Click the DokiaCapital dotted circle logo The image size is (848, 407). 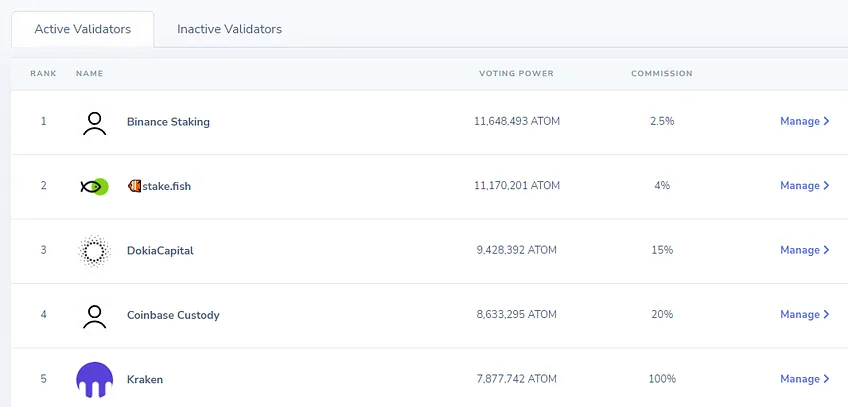[95, 251]
